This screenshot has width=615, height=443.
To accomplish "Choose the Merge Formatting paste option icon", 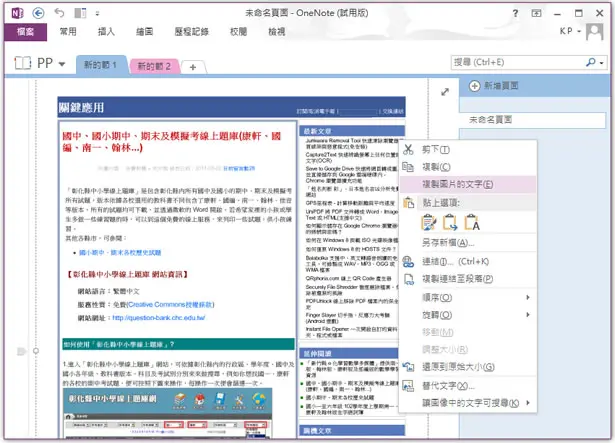I will pos(450,222).
